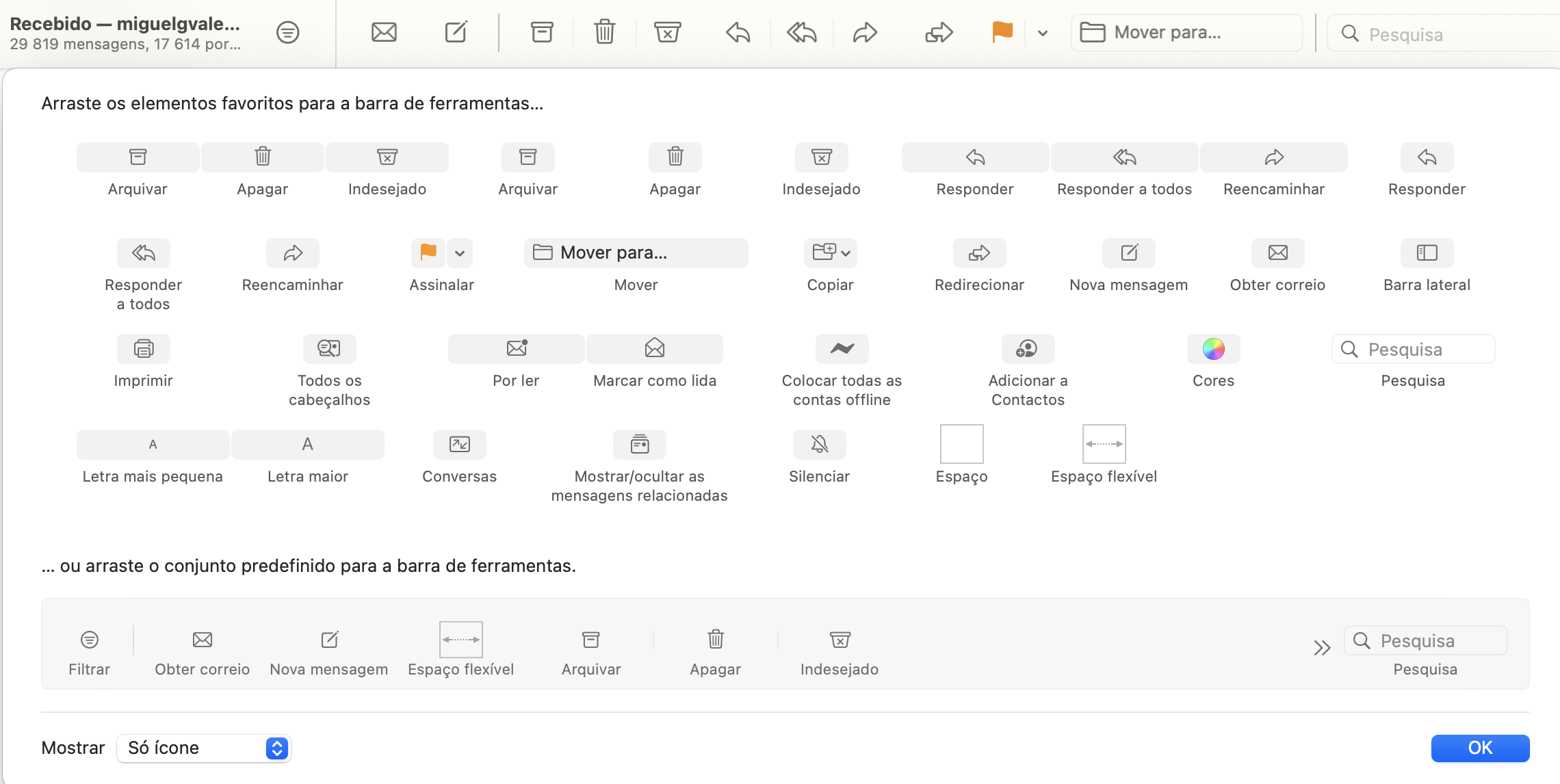Select the 'Letra mais pequena' item

pos(153,445)
